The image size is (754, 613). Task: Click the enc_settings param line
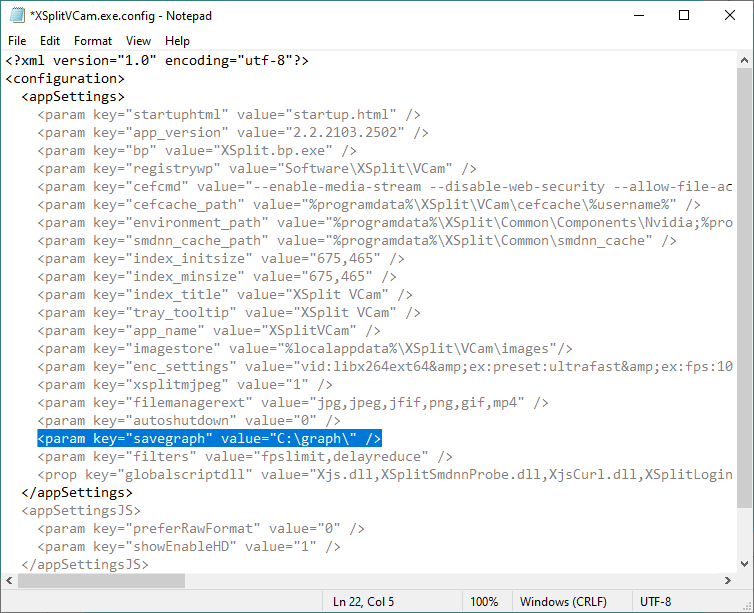(385, 367)
